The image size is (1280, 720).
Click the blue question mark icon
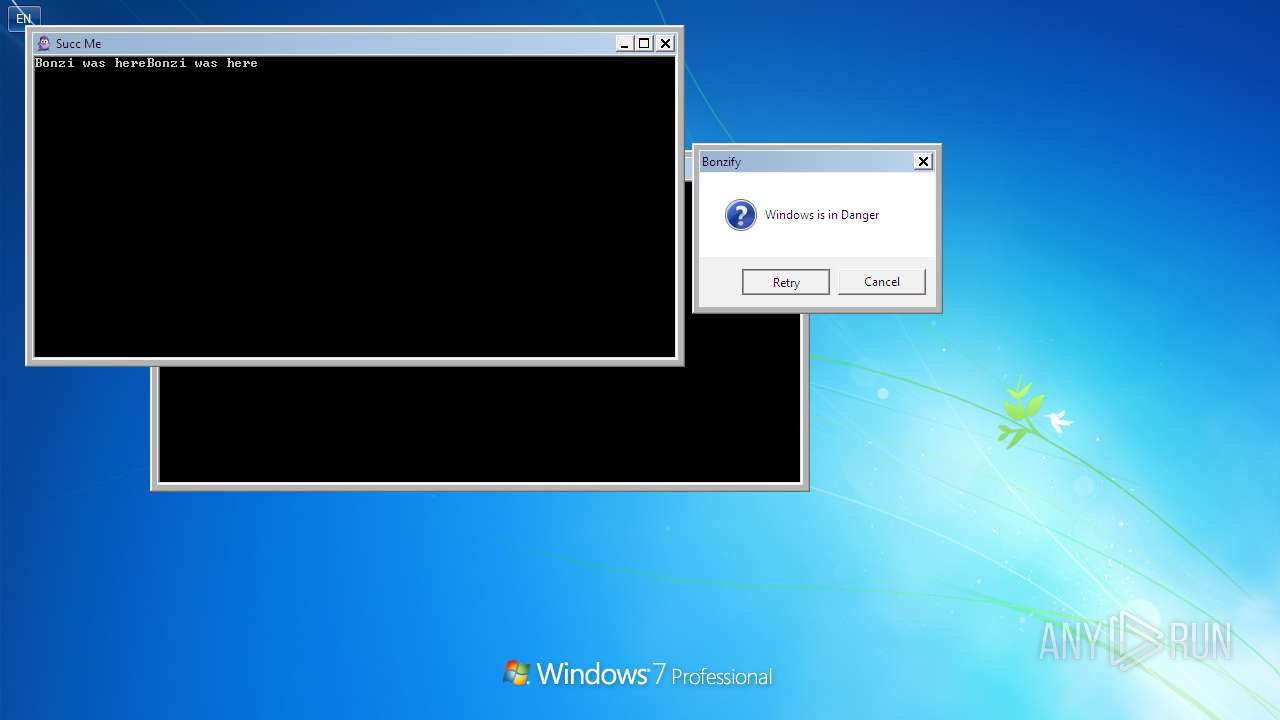[741, 215]
